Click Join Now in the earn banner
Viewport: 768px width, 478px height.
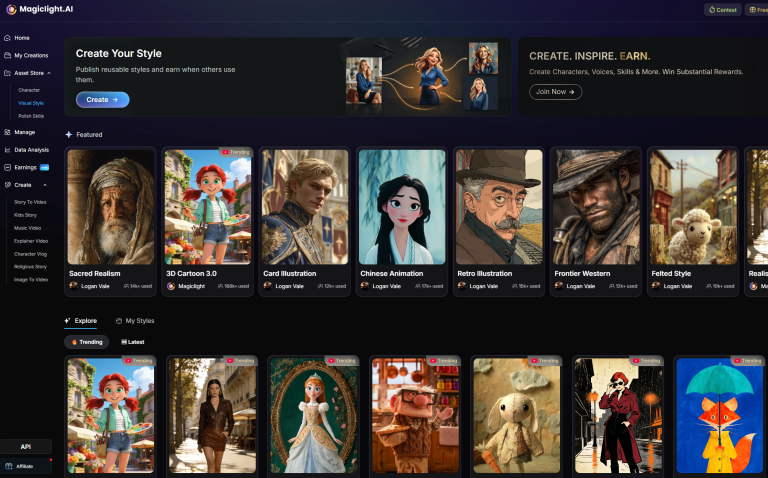[555, 92]
